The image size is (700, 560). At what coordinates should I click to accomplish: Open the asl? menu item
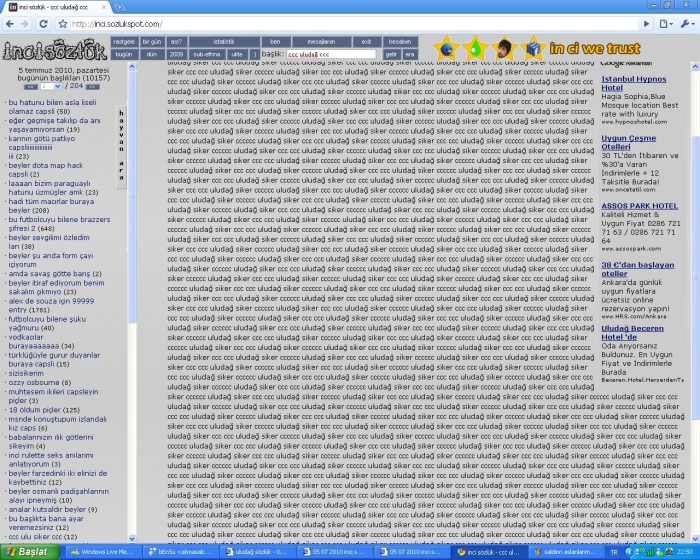point(176,42)
